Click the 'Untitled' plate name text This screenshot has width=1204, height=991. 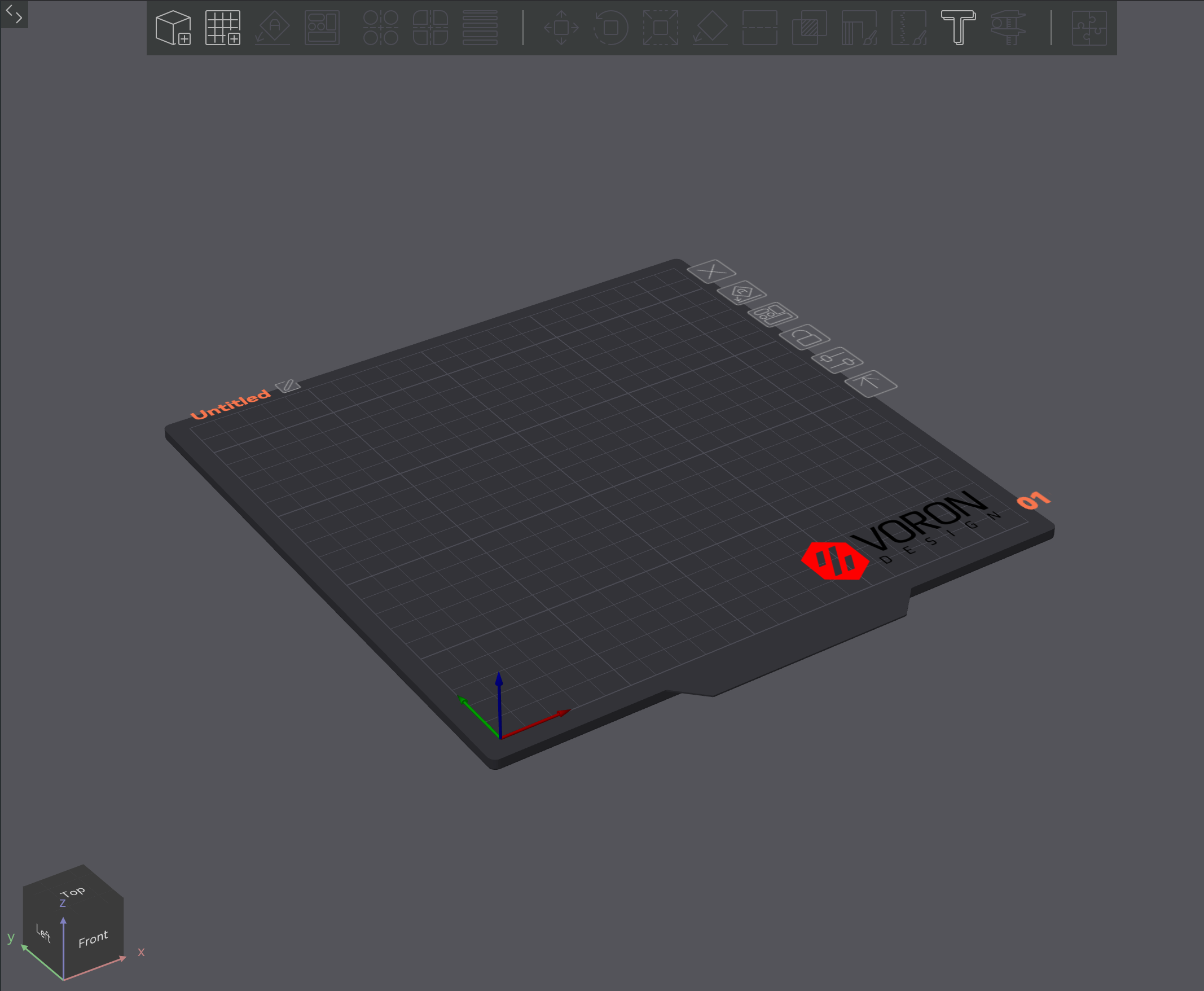click(231, 404)
